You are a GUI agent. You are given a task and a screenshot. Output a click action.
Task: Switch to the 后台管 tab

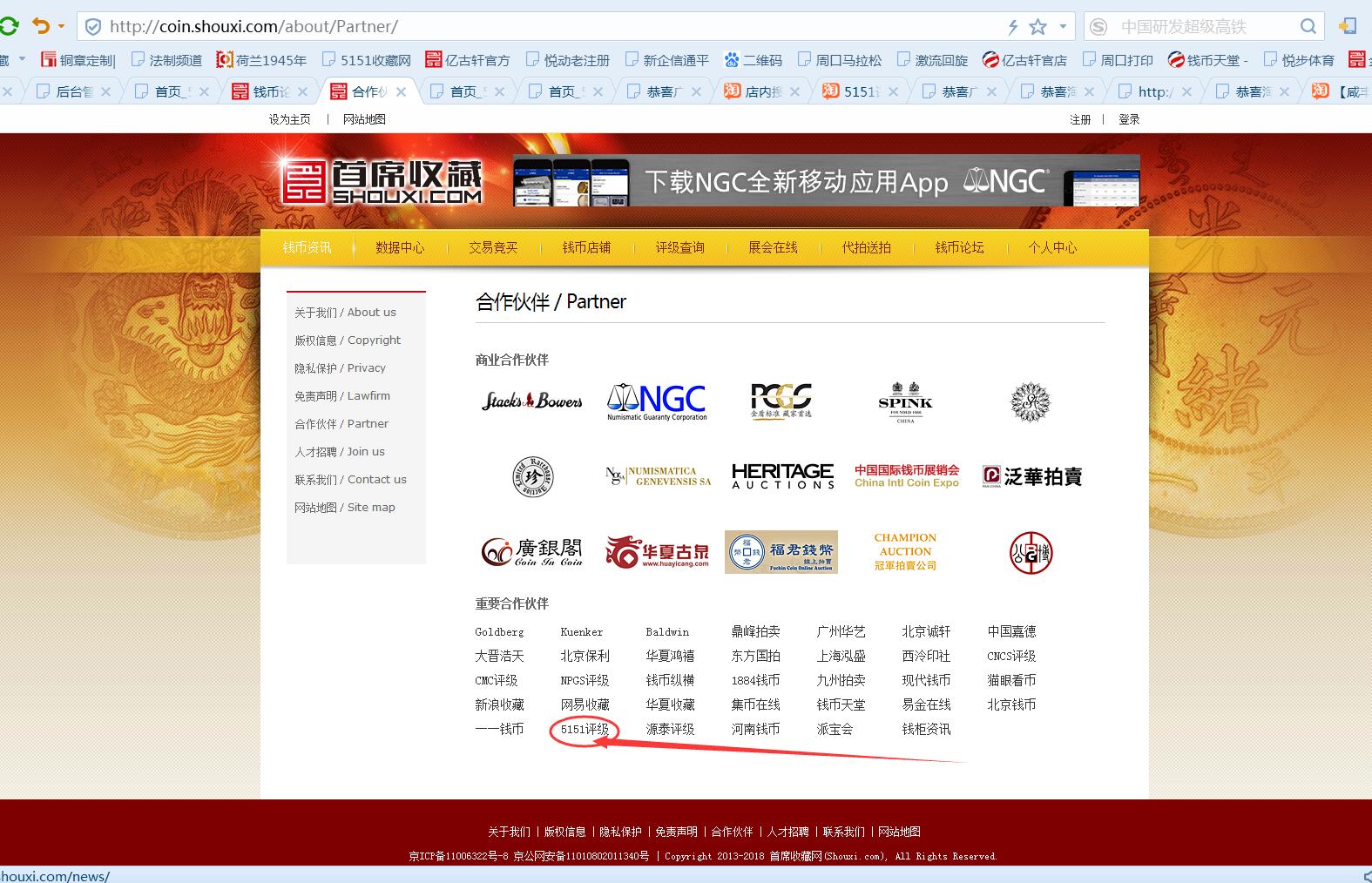click(73, 91)
